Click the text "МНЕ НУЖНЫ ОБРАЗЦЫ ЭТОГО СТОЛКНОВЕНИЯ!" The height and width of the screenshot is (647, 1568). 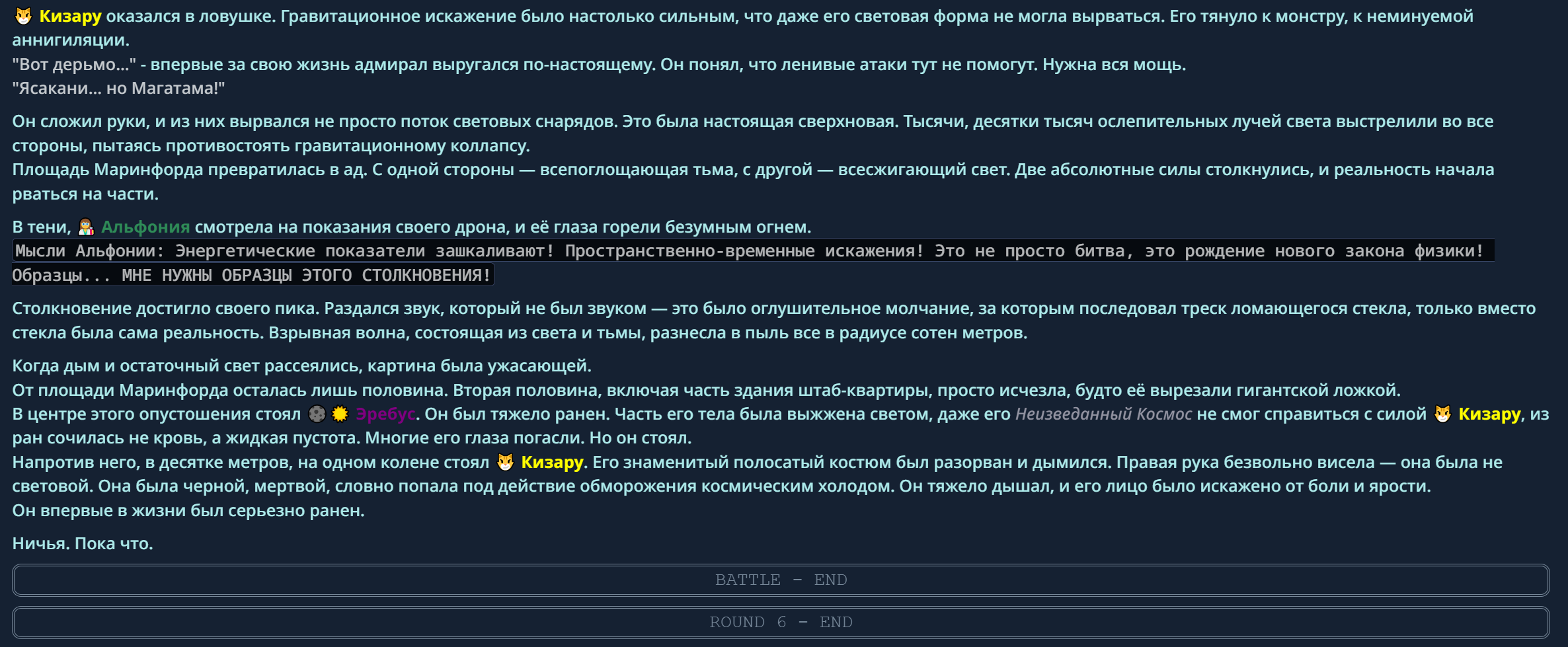point(307,275)
